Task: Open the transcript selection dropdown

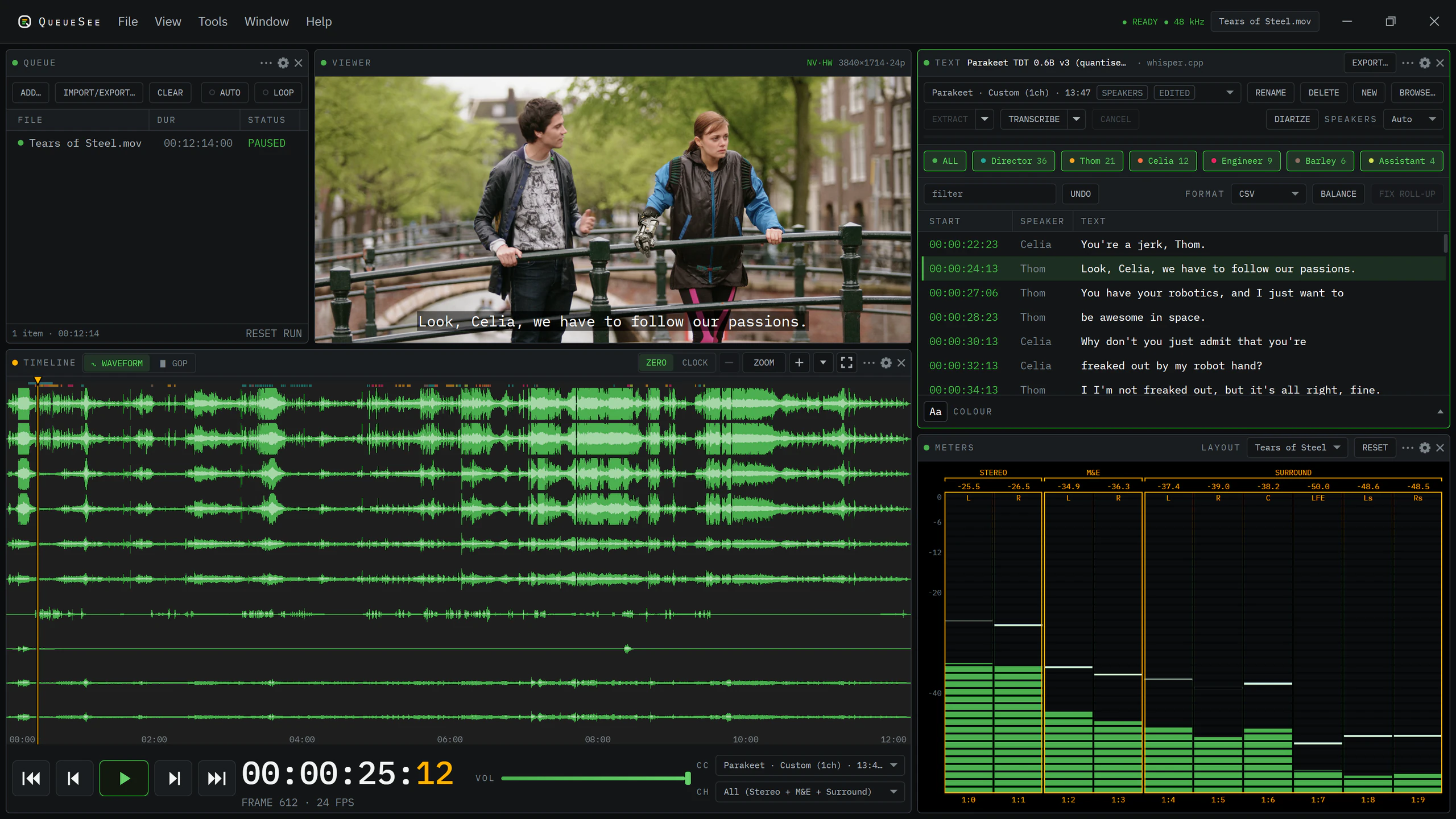Action: pyautogui.click(x=1082, y=93)
